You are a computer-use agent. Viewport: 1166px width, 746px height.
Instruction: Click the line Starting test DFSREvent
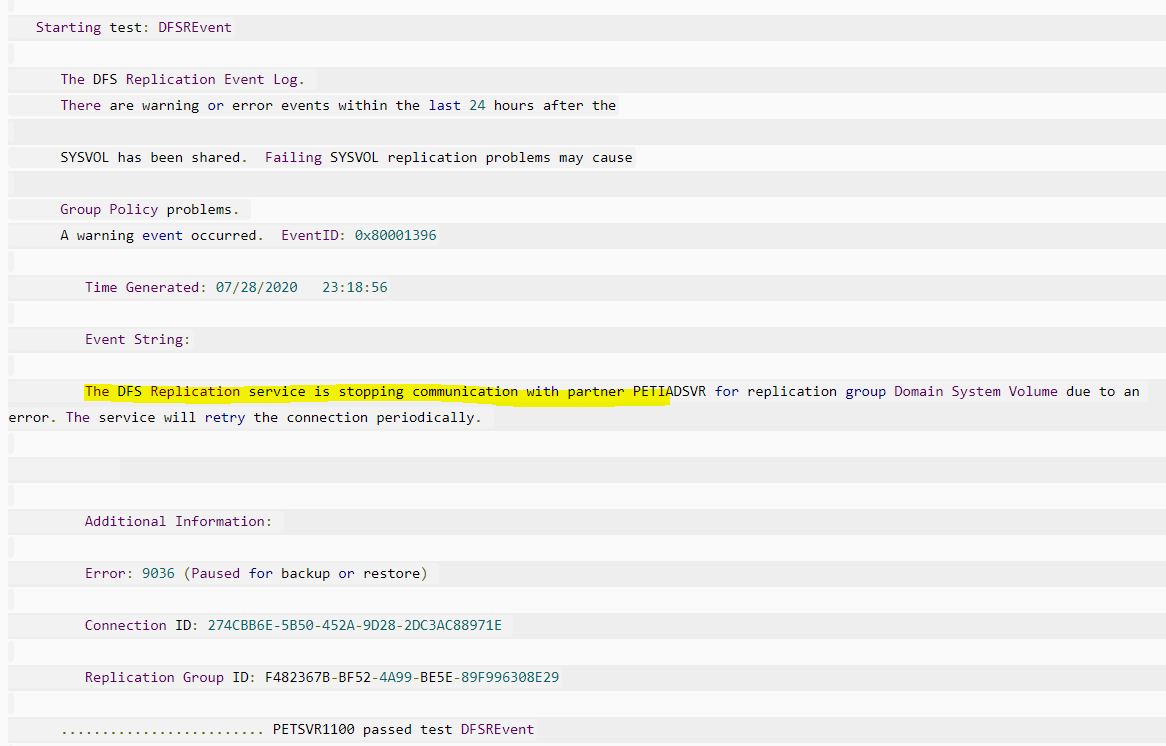135,27
